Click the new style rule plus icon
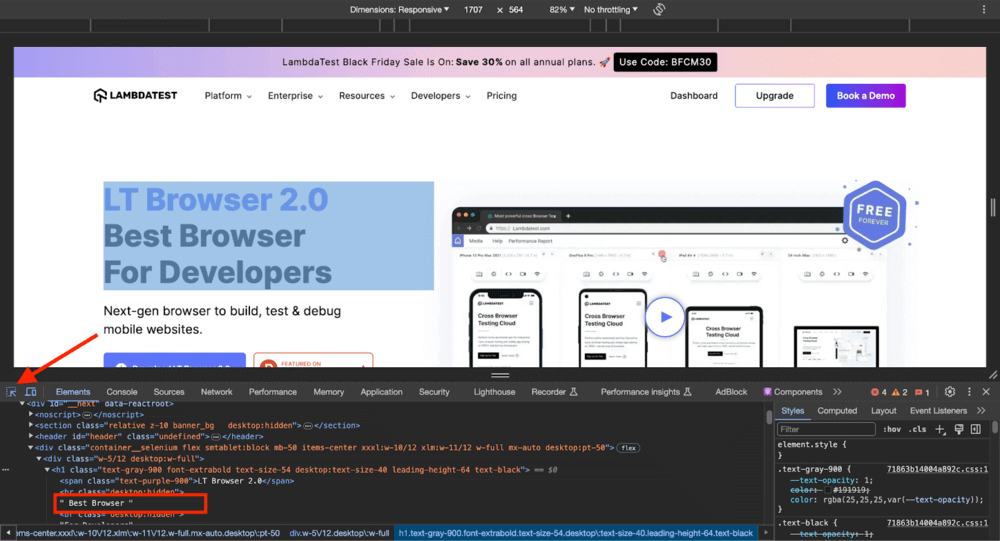1000x541 pixels. (939, 429)
